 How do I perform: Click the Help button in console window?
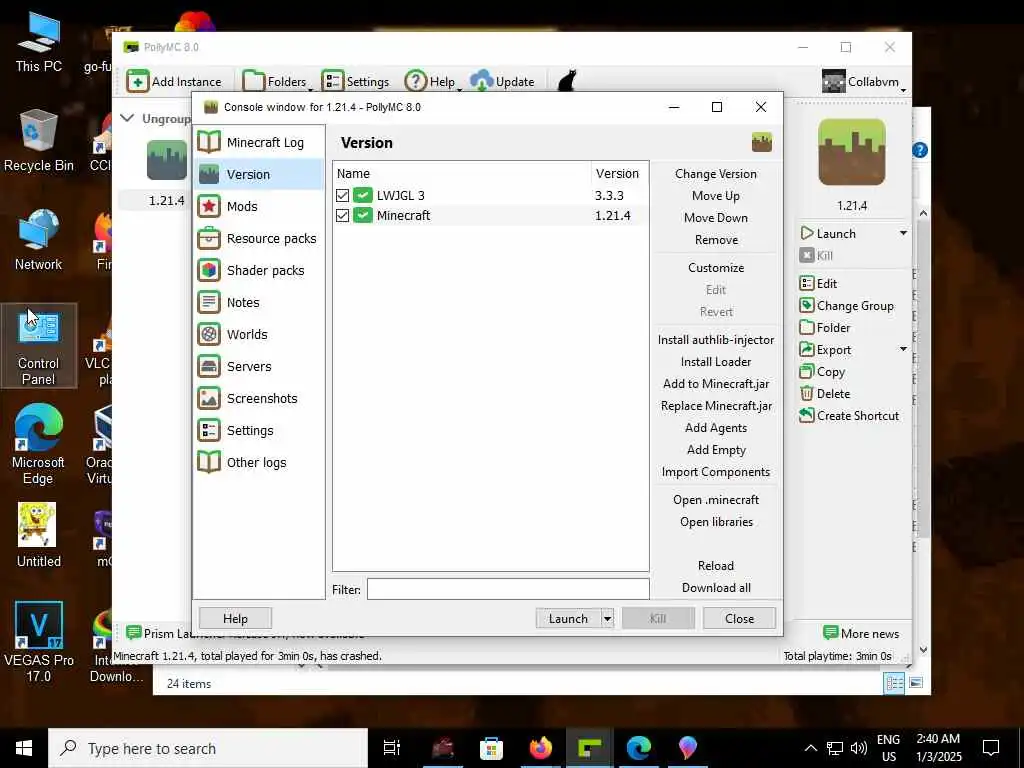tap(235, 618)
